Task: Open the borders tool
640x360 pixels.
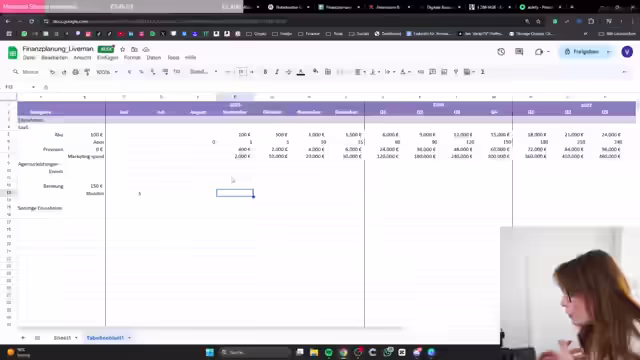Action: click(328, 72)
